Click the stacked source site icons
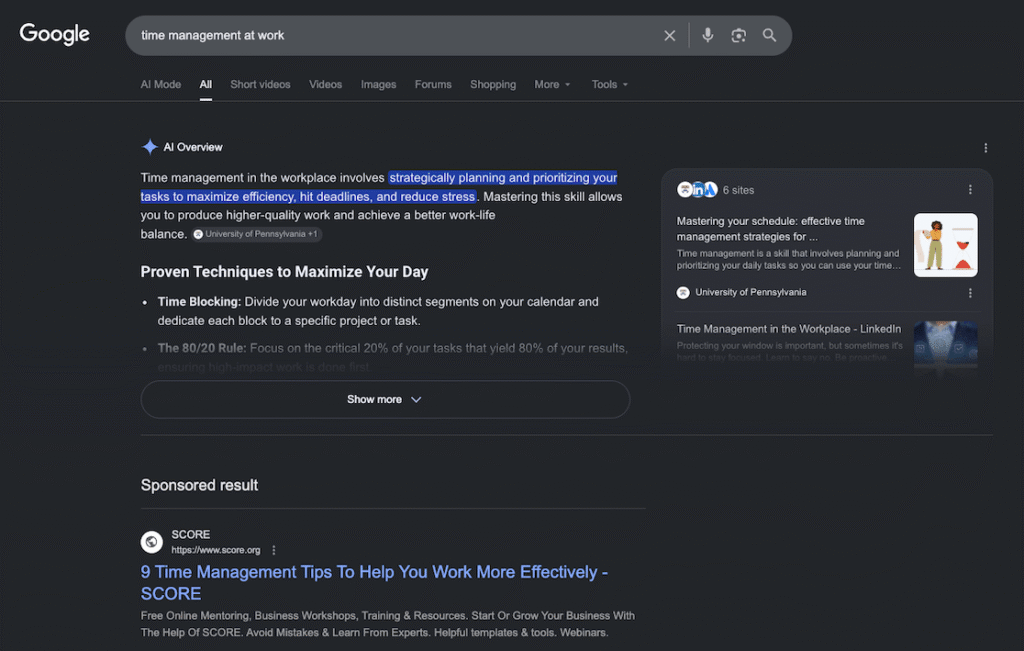Viewport: 1024px width, 651px height. pos(697,189)
